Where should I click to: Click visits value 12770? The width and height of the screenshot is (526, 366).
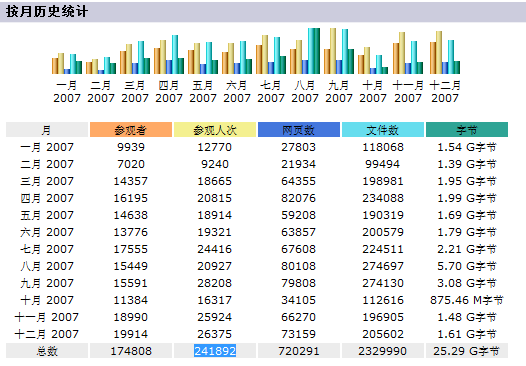[215, 147]
